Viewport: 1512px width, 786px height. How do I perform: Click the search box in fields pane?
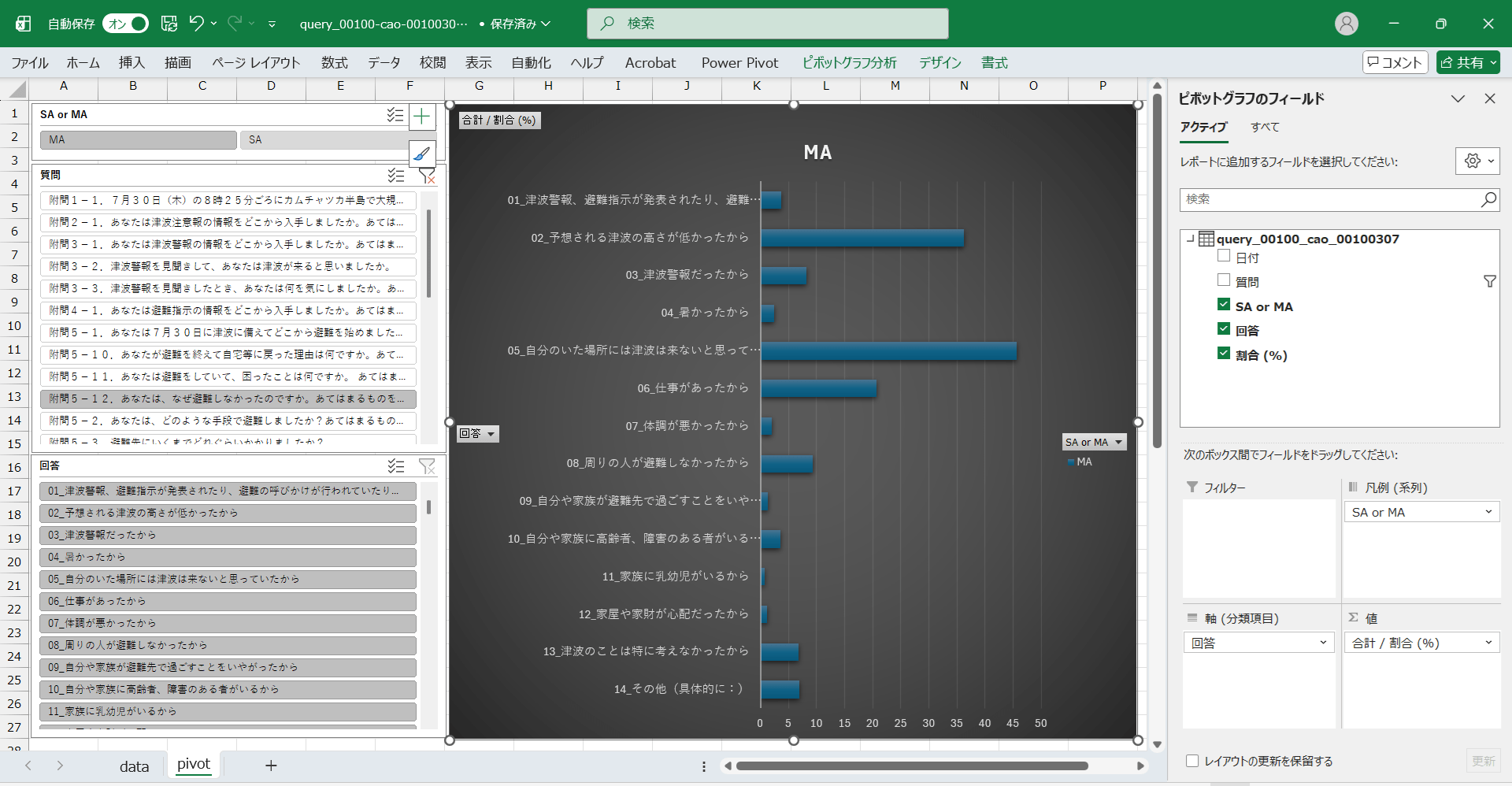point(1331,199)
